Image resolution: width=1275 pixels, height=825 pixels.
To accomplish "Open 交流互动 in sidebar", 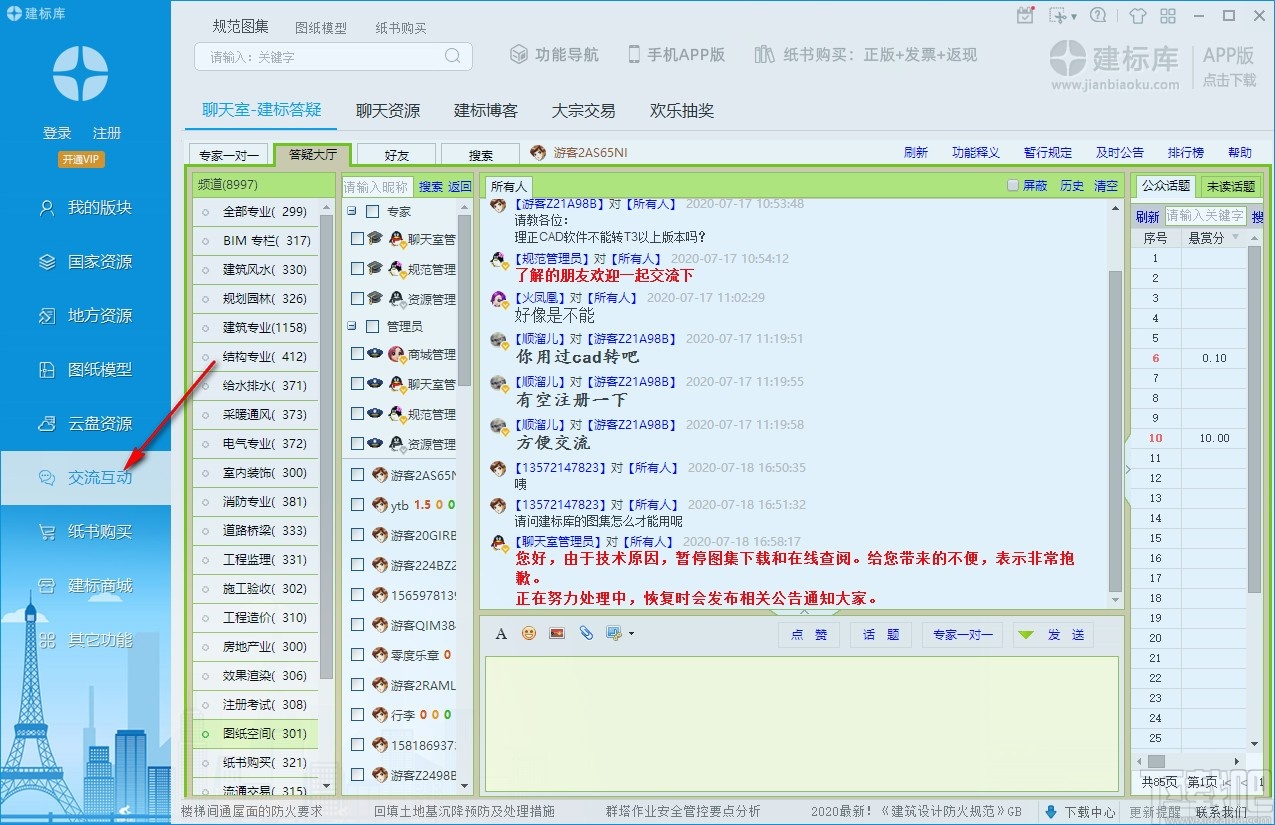I will point(85,478).
